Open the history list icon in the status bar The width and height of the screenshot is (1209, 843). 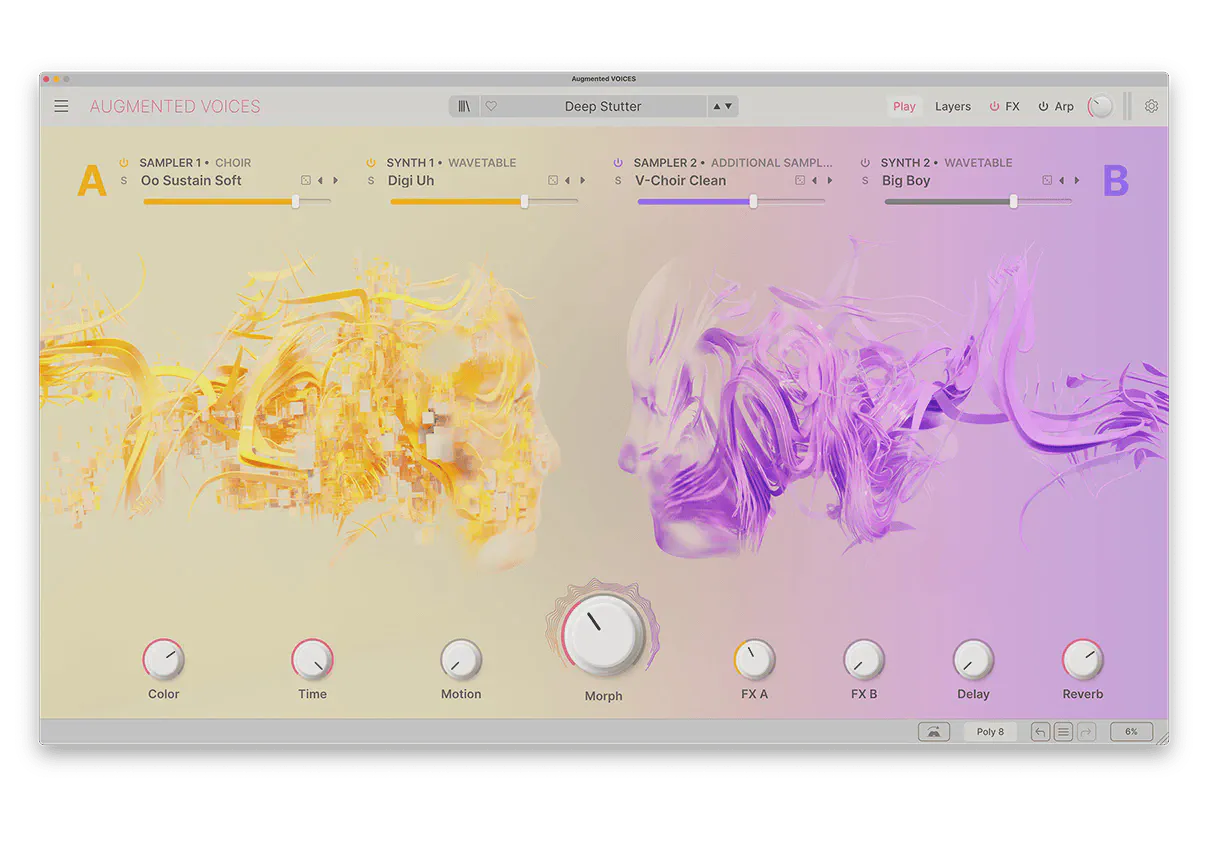pyautogui.click(x=1063, y=732)
